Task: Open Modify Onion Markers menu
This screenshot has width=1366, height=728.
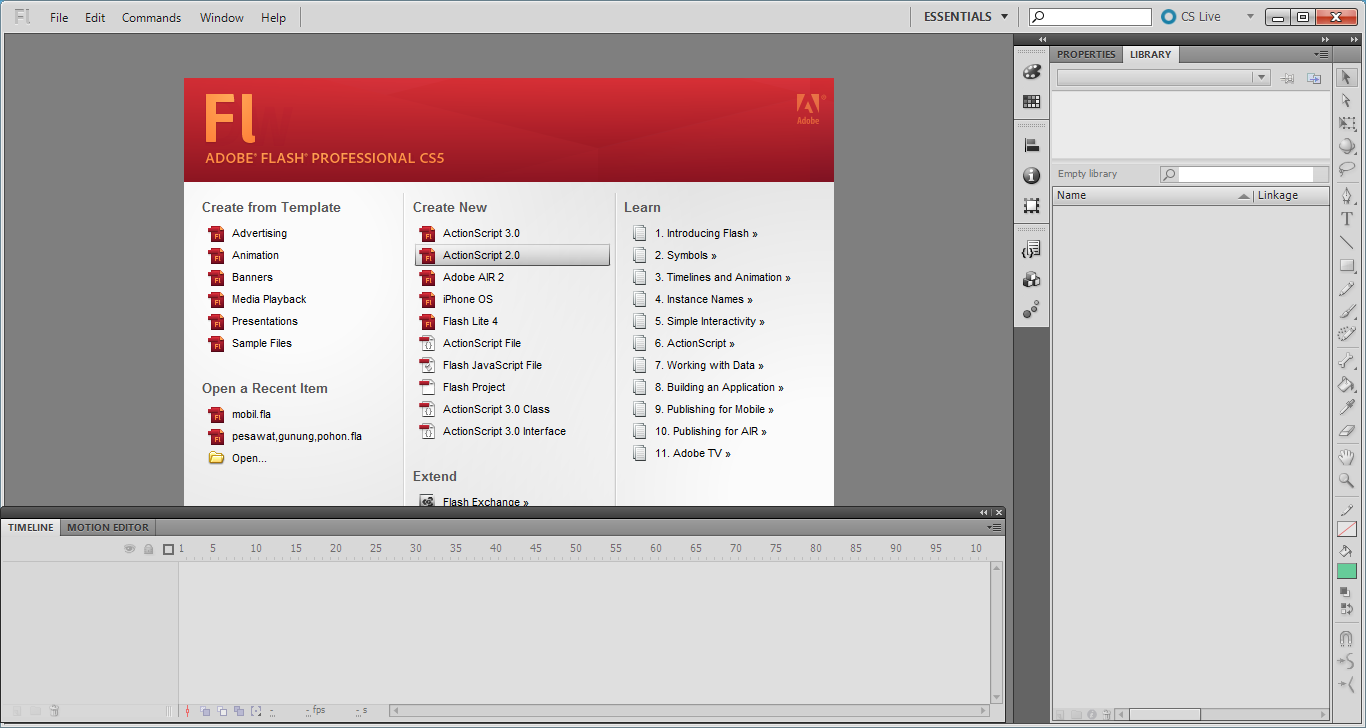Action: click(x=256, y=711)
